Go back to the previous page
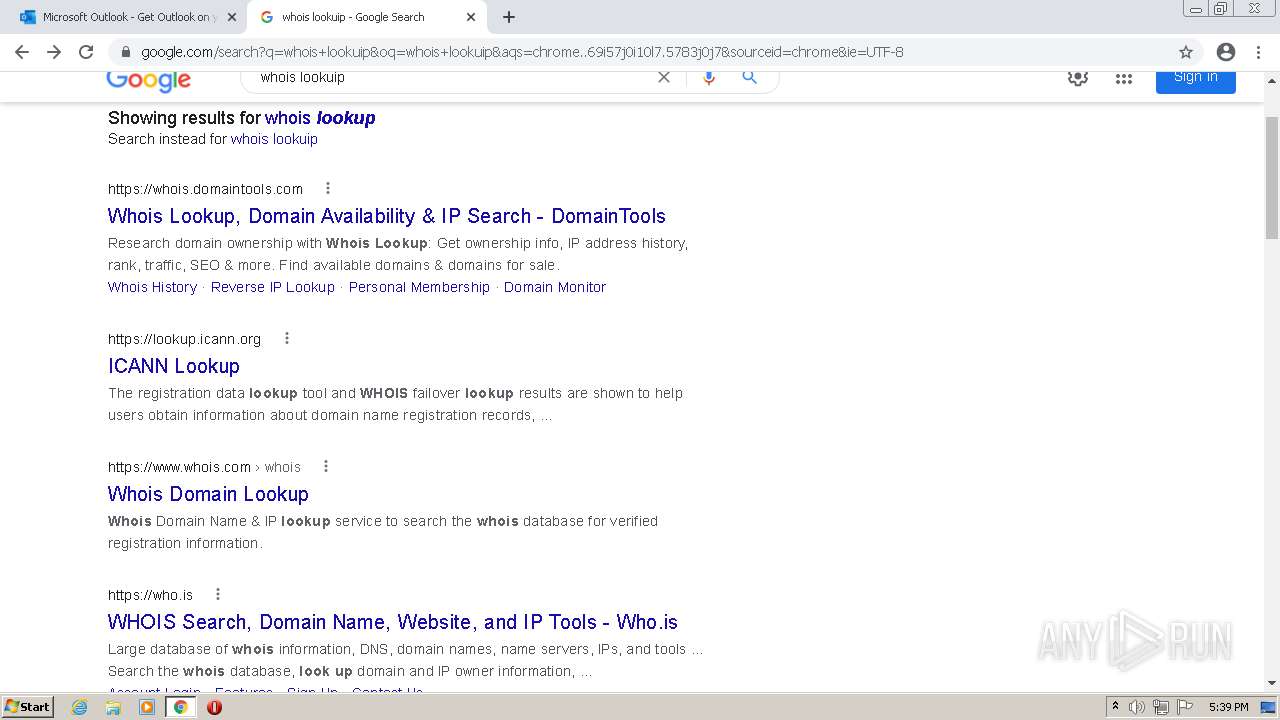 [x=22, y=52]
